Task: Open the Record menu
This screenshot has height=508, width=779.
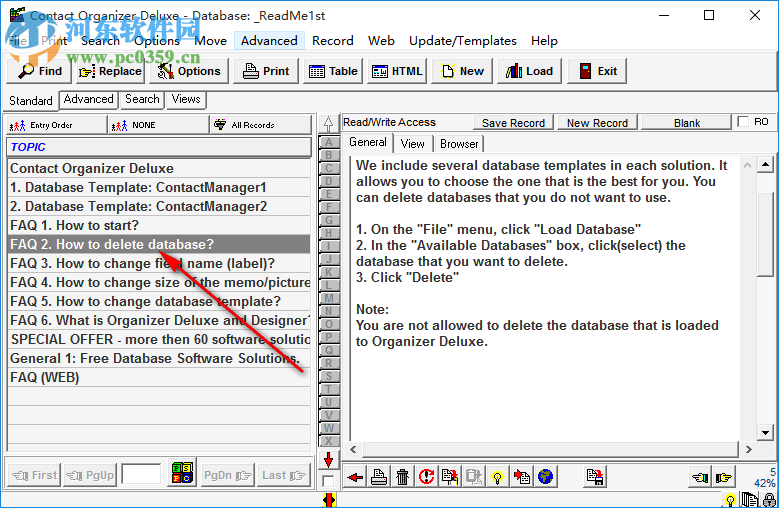Action: tap(333, 41)
